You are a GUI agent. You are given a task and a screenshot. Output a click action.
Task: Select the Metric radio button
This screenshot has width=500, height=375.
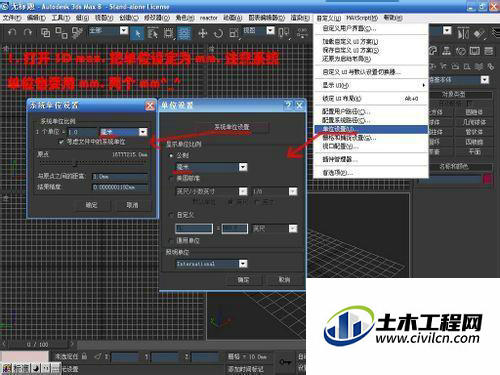(171, 155)
